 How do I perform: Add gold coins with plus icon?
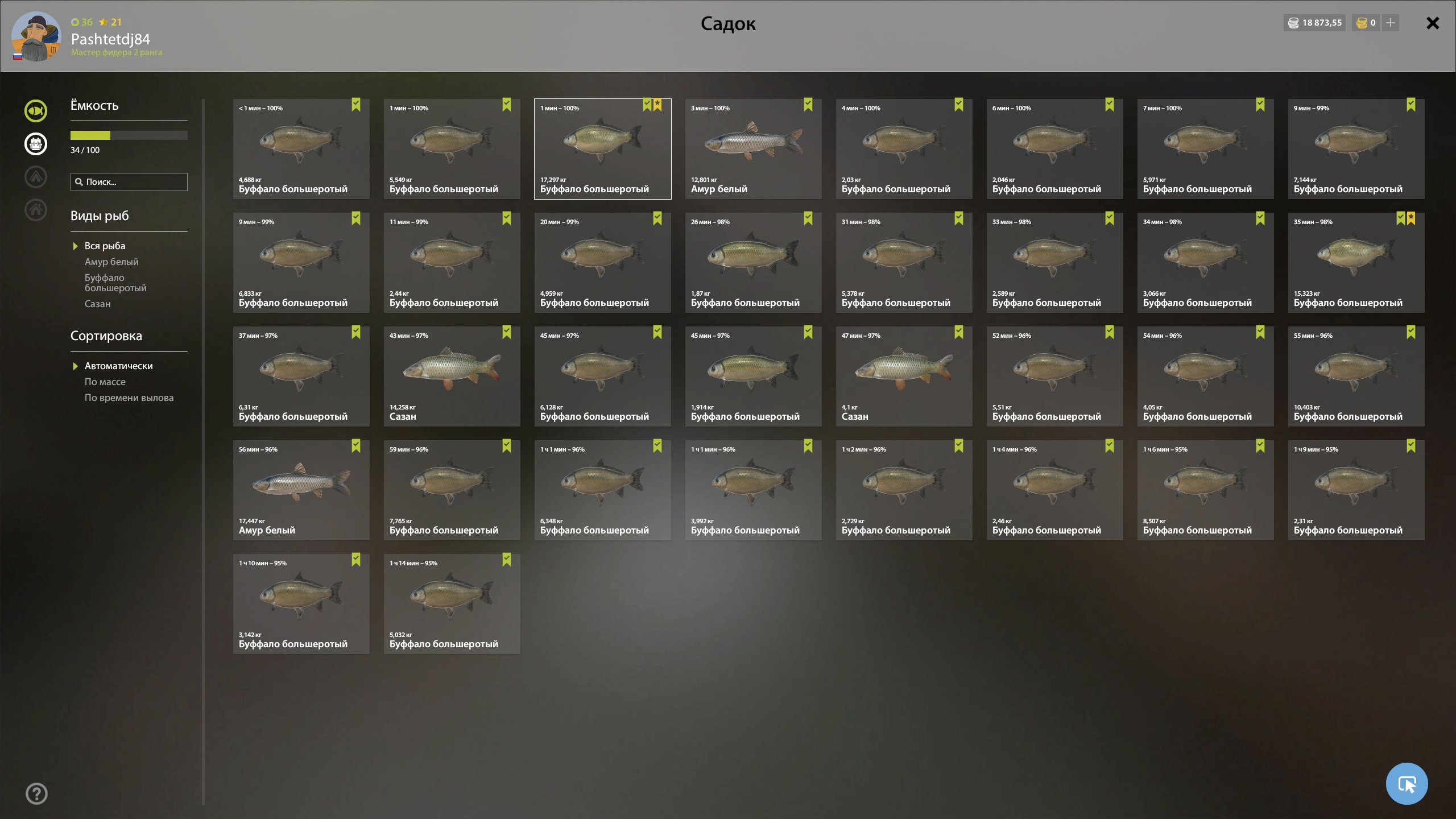1391,23
